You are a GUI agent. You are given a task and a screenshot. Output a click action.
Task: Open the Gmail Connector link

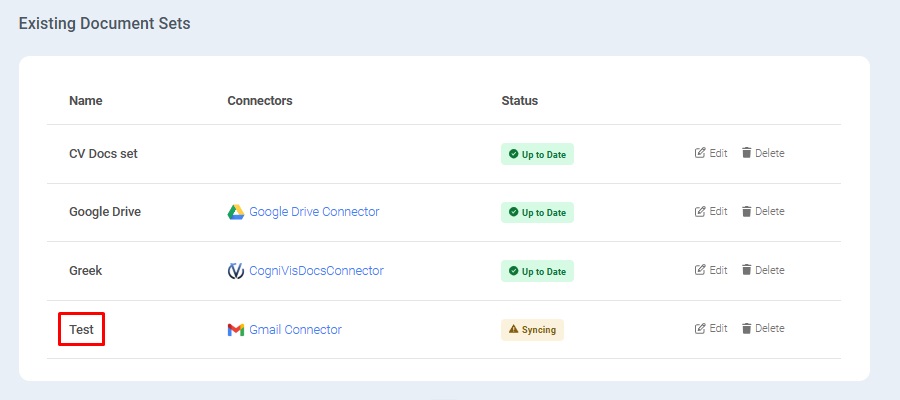(x=296, y=330)
